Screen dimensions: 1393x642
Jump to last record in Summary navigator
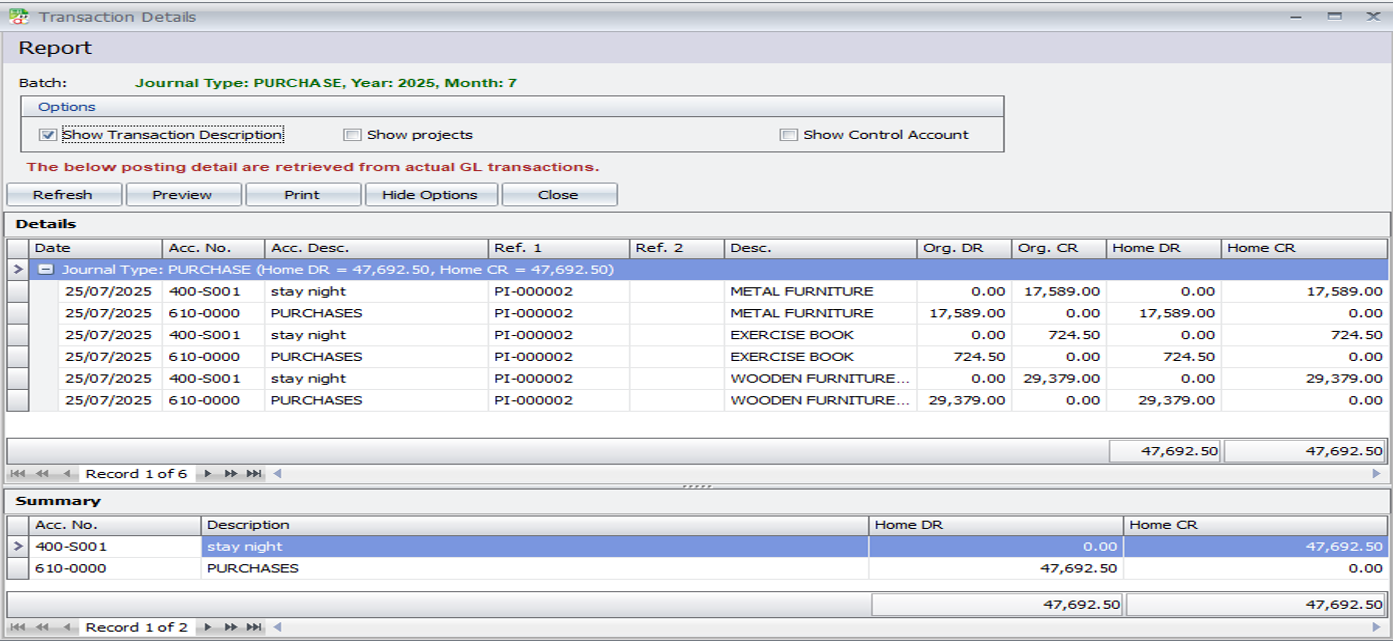click(253, 627)
